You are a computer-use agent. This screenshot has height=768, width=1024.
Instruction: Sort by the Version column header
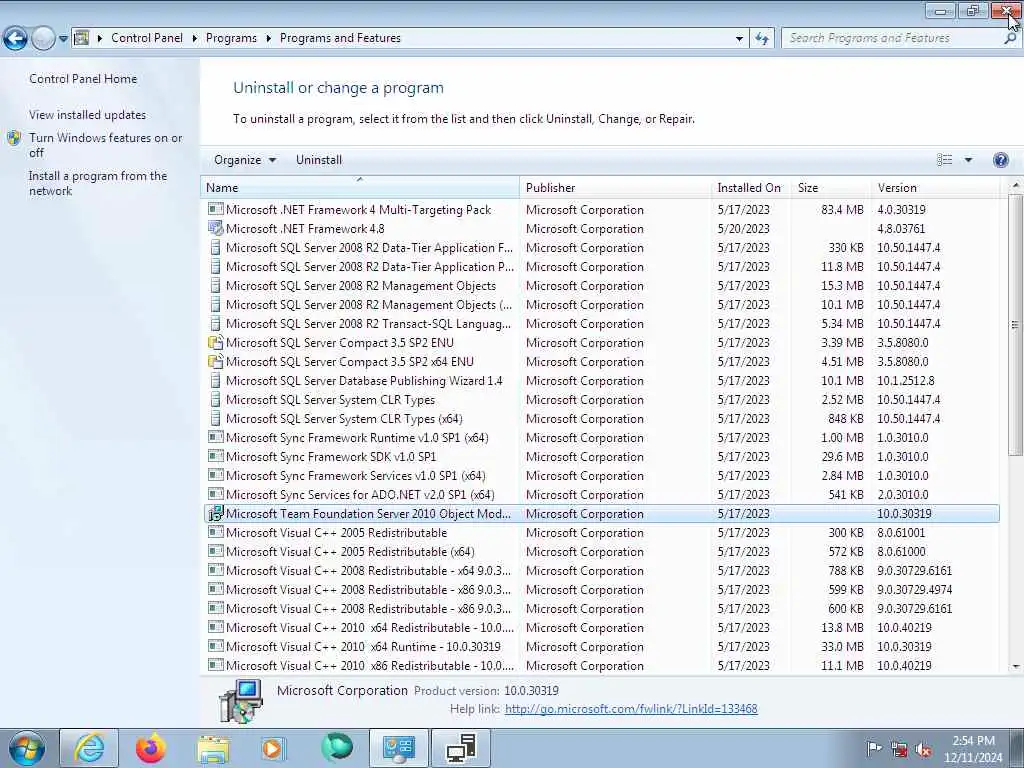[935, 187]
